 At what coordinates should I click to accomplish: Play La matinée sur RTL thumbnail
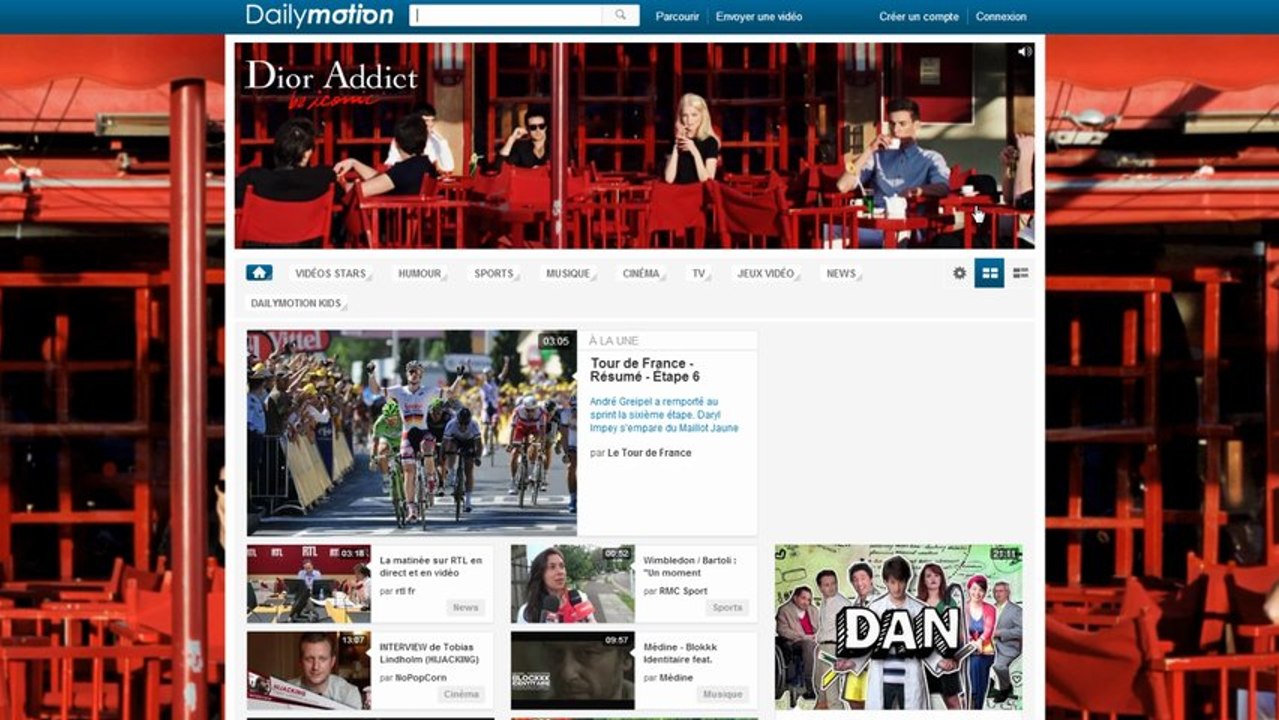click(309, 583)
